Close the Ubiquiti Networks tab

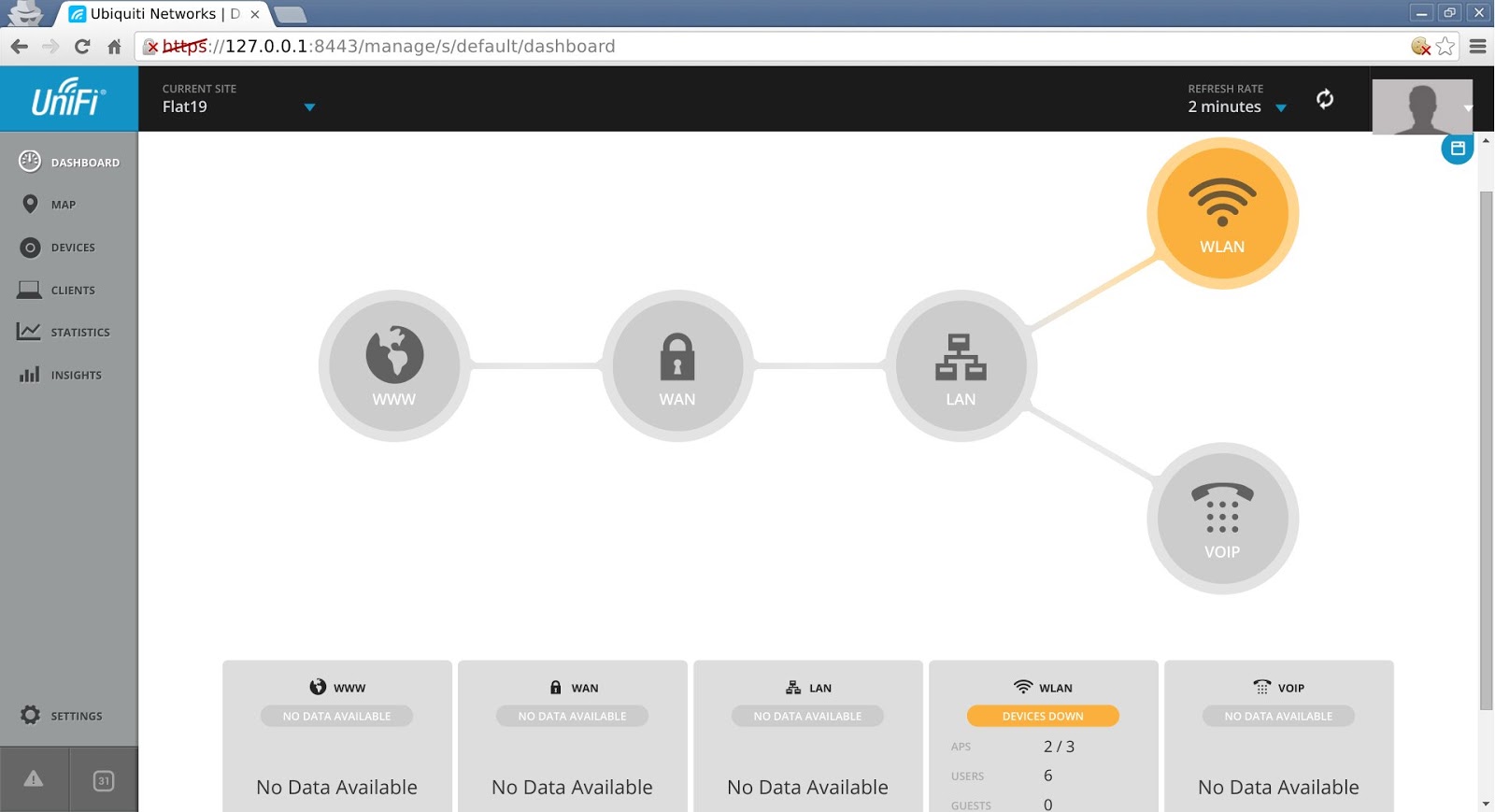(254, 14)
